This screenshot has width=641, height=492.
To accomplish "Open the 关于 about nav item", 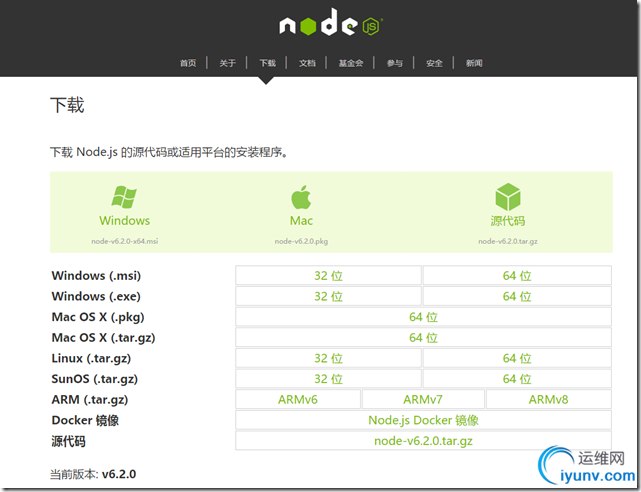I will pos(227,63).
